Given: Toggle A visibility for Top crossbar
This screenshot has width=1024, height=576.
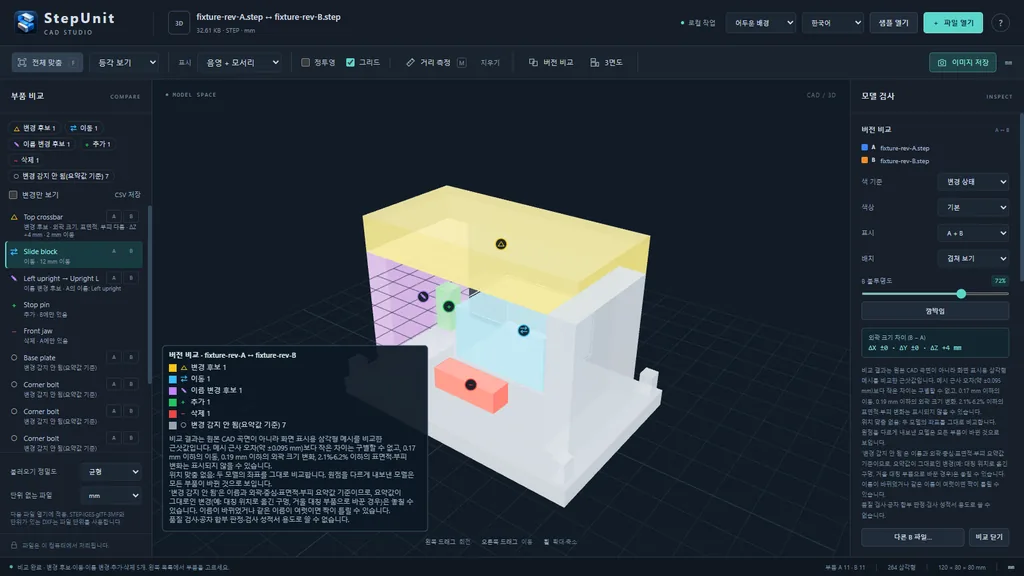Looking at the screenshot, I should 114,217.
